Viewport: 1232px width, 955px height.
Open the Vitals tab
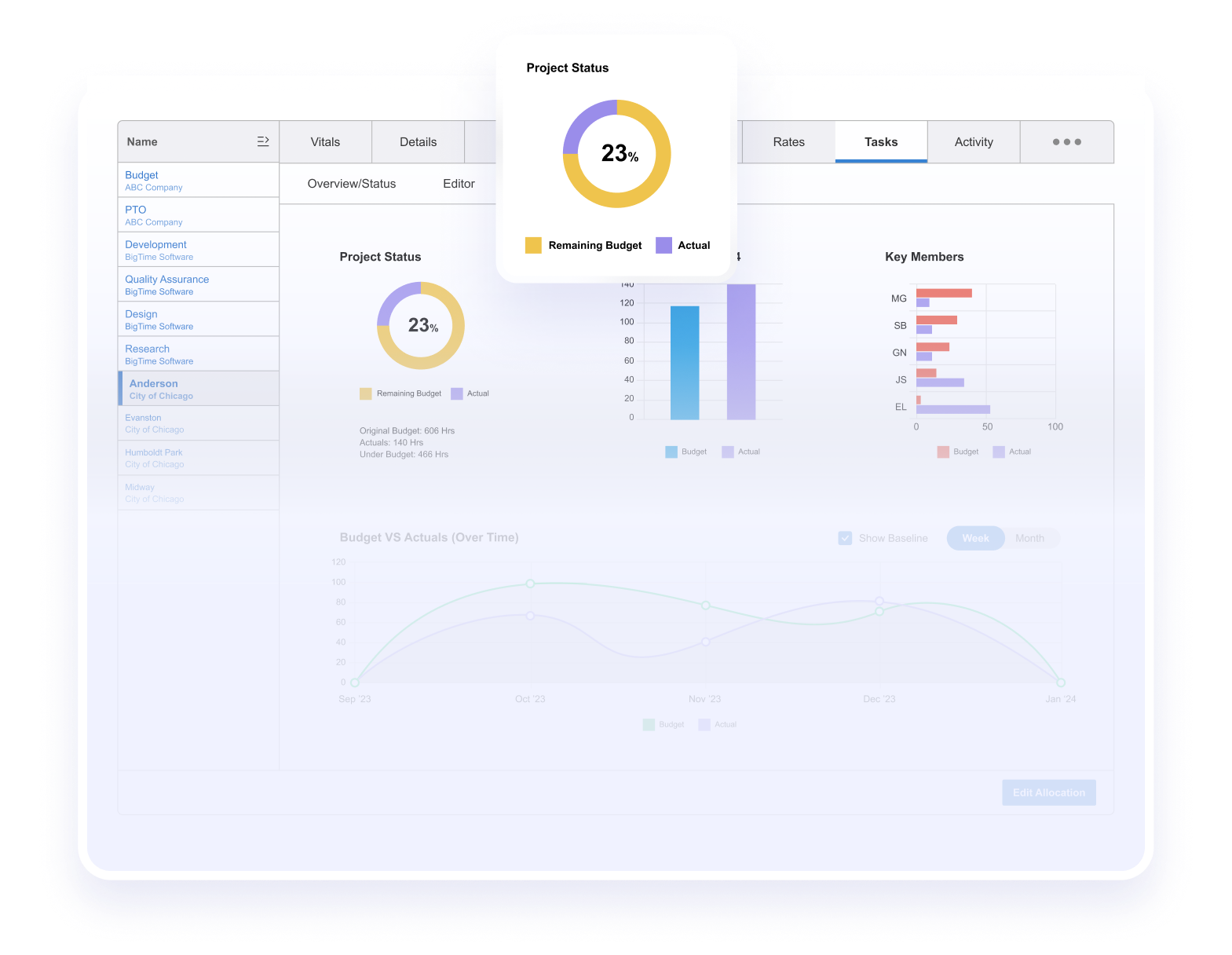pyautogui.click(x=325, y=142)
